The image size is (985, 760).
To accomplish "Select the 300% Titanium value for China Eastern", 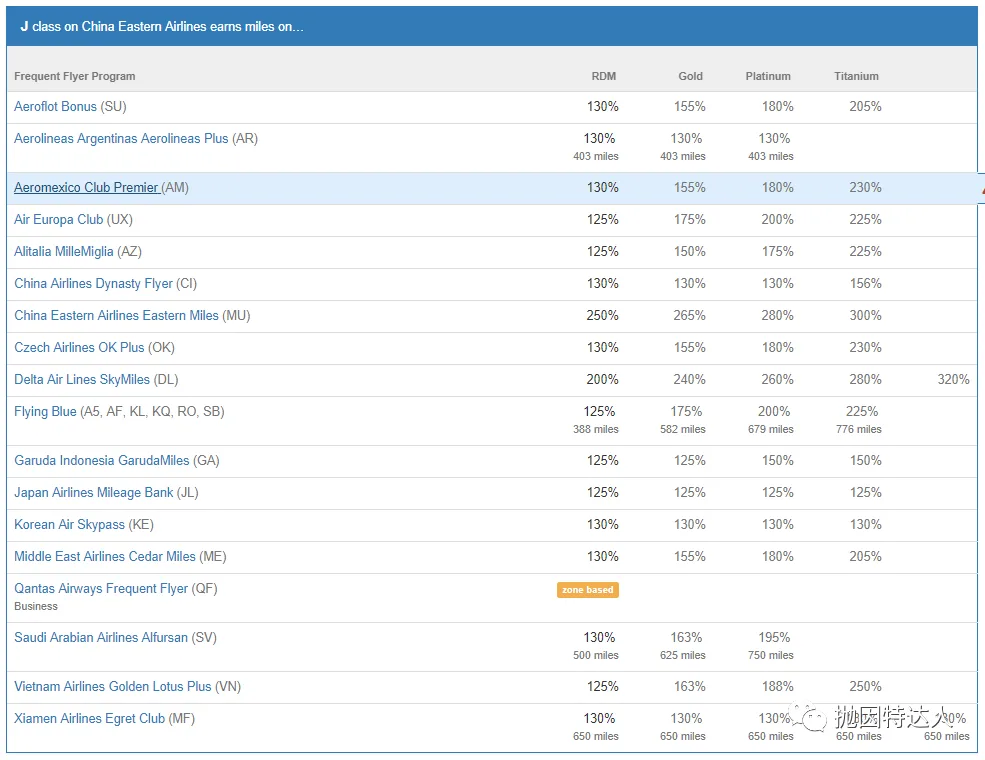I will pos(866,316).
